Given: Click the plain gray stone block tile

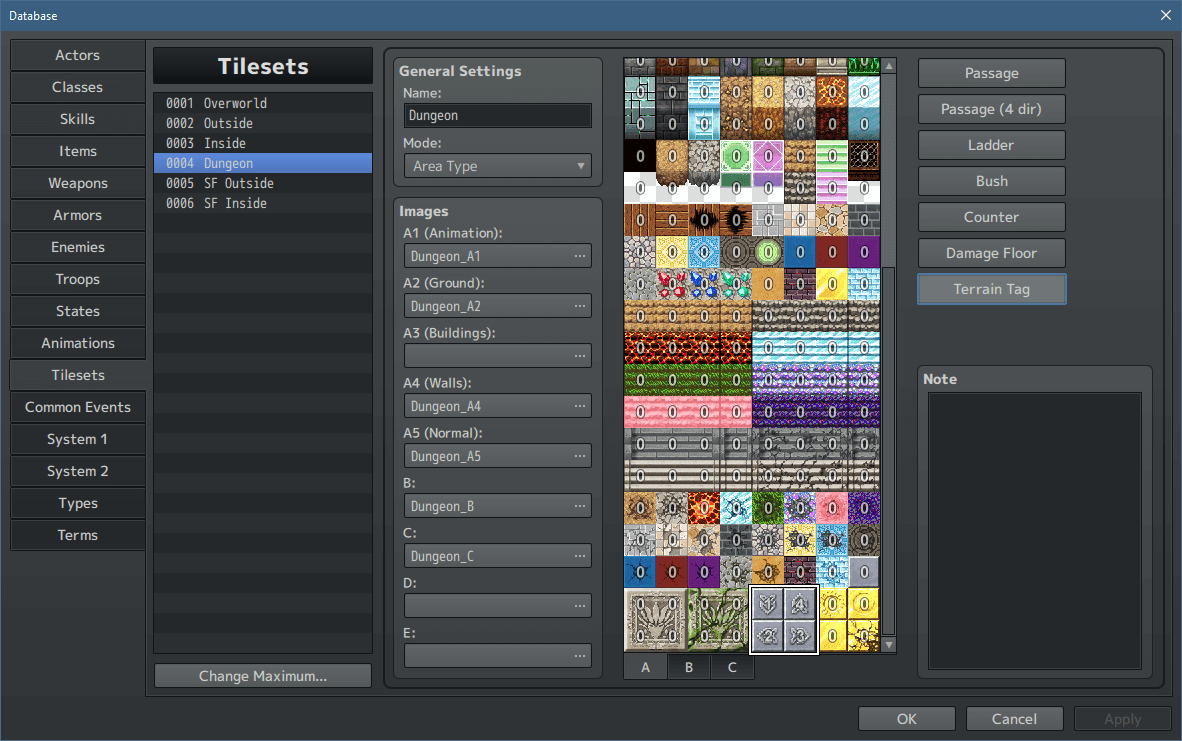Looking at the screenshot, I should coord(864,572).
